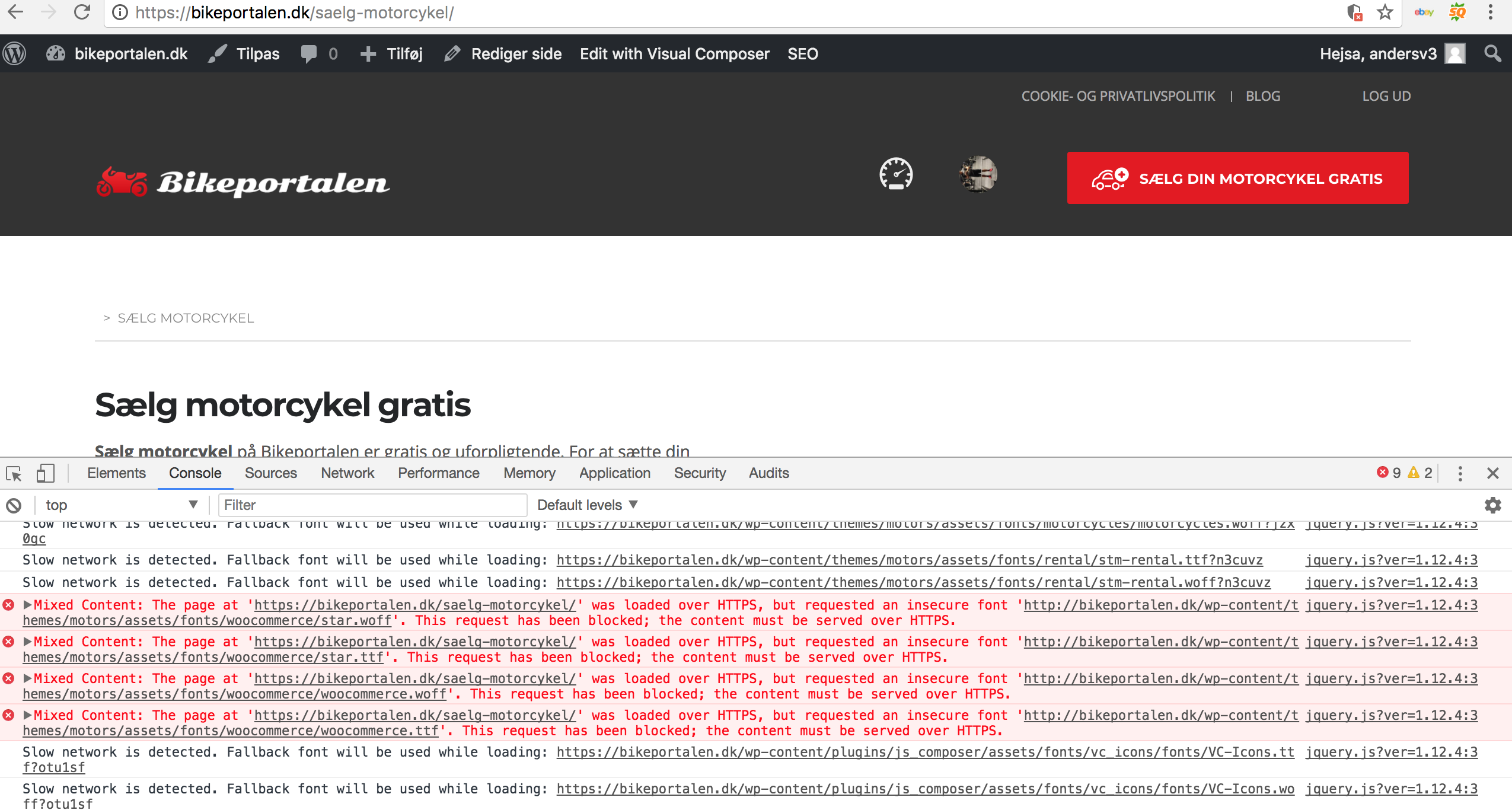Clear the console with the ban icon

(14, 505)
